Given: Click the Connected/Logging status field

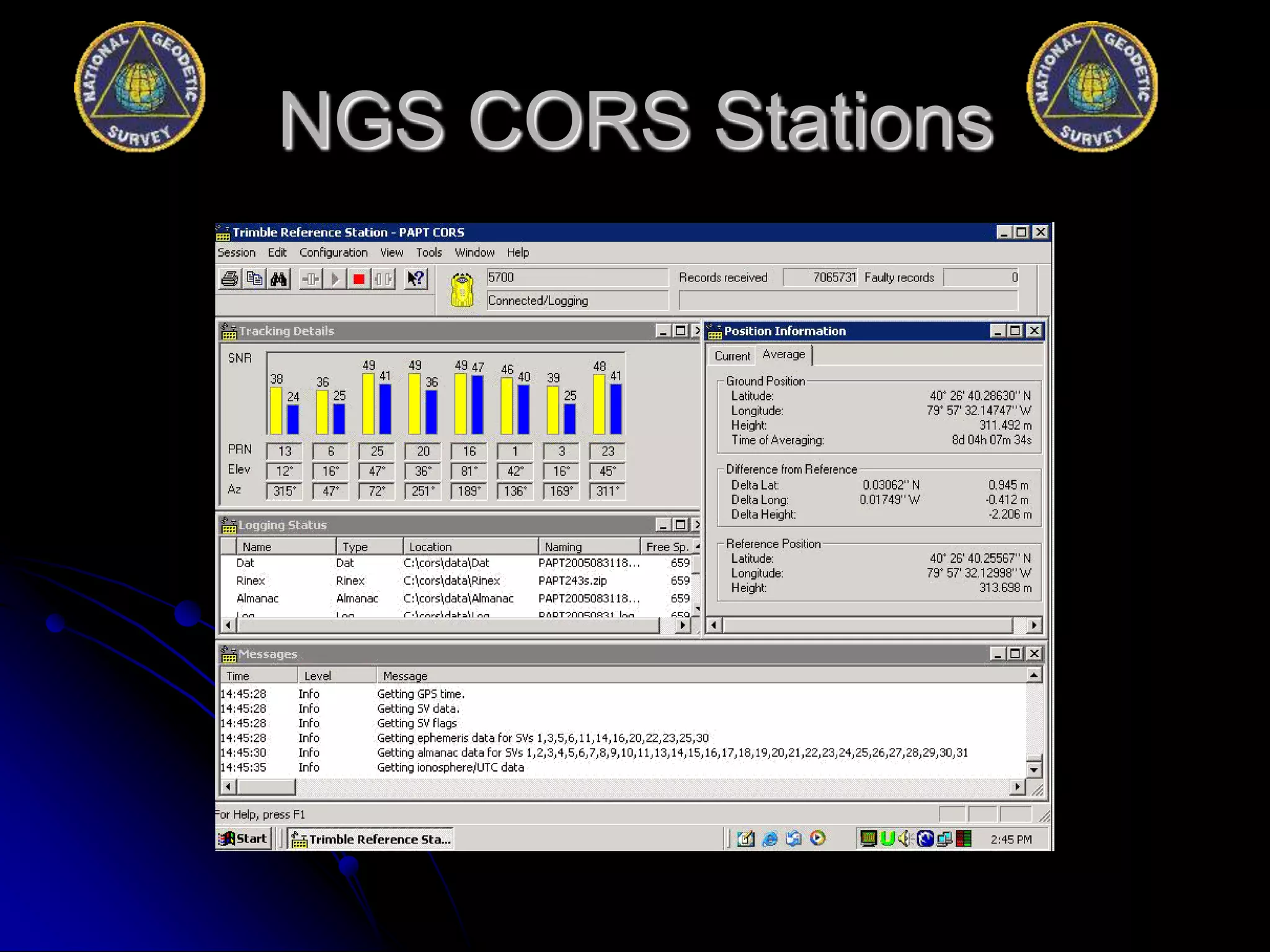Looking at the screenshot, I should 577,301.
